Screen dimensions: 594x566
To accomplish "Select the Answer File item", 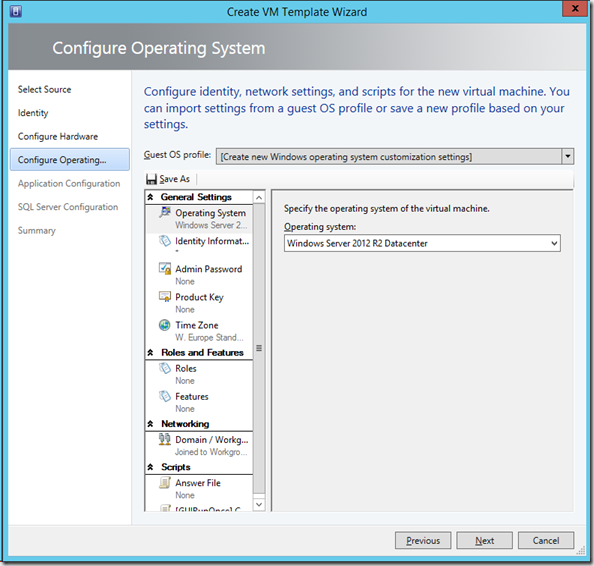I will click(199, 488).
